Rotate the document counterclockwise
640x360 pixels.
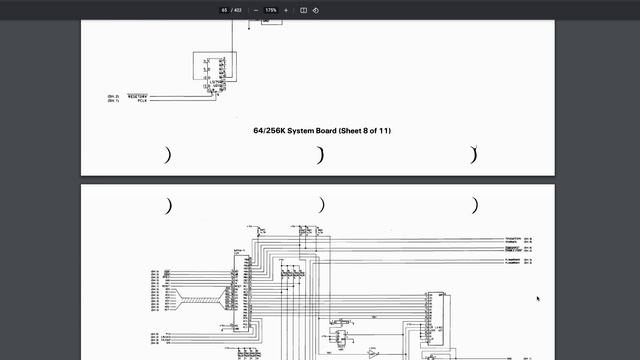tap(316, 10)
